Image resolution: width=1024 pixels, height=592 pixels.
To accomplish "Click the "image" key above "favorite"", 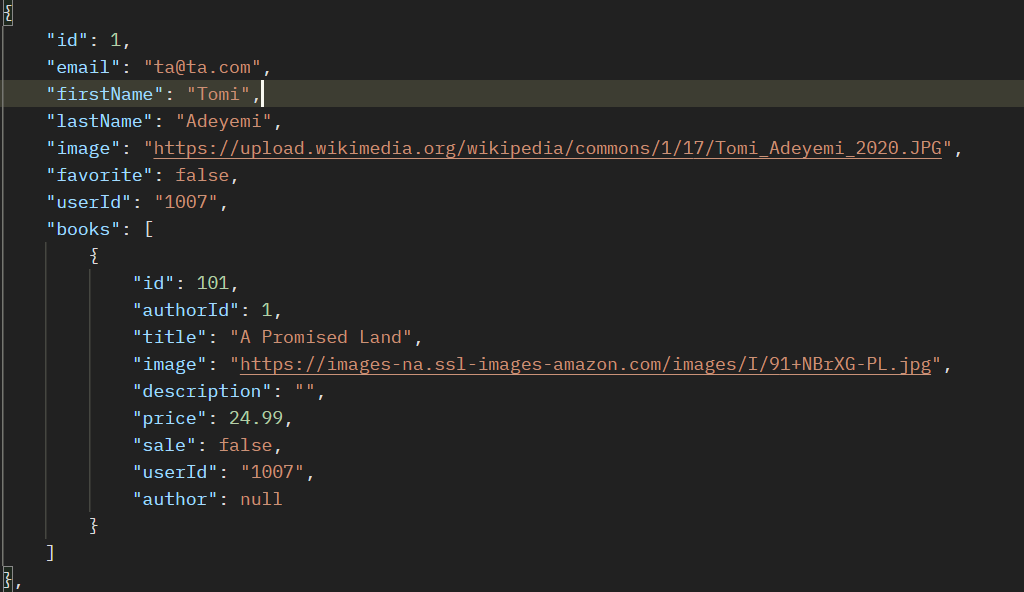I will [83, 148].
